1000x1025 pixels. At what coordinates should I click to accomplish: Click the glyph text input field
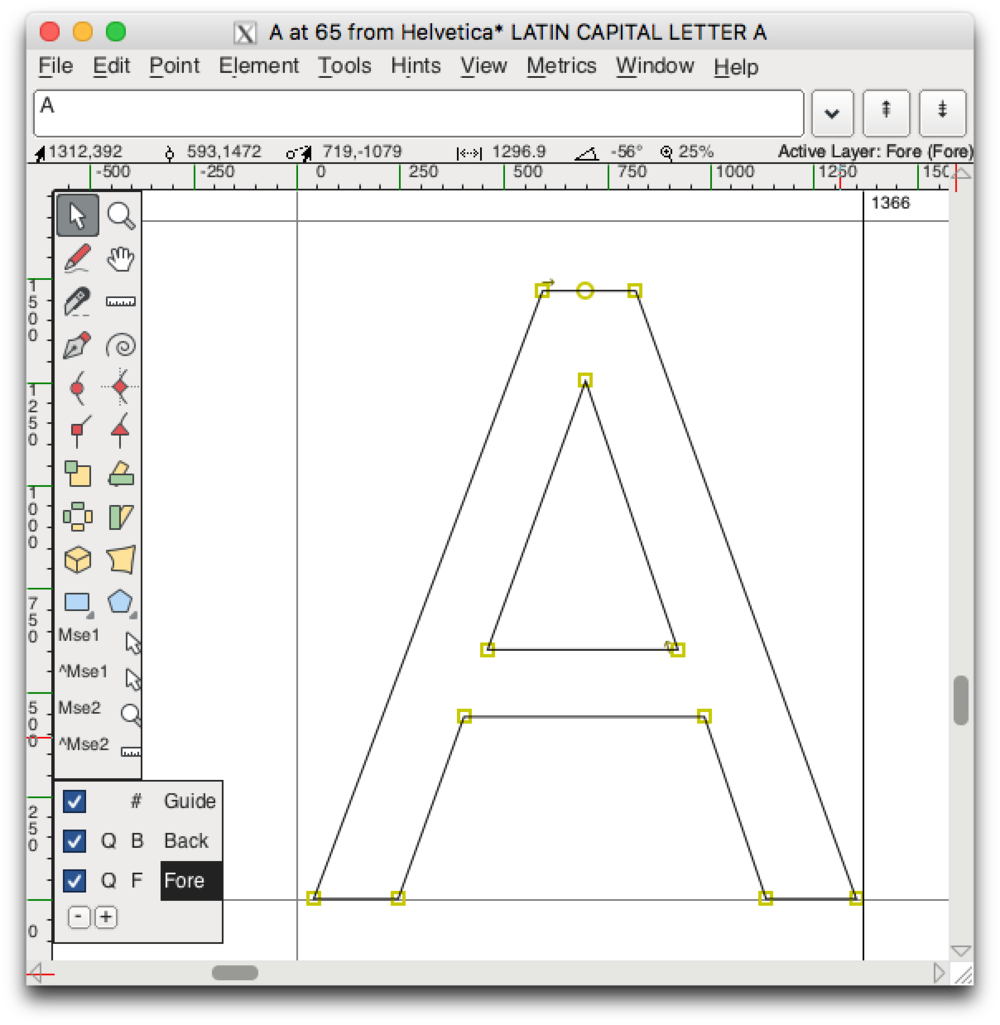point(418,113)
